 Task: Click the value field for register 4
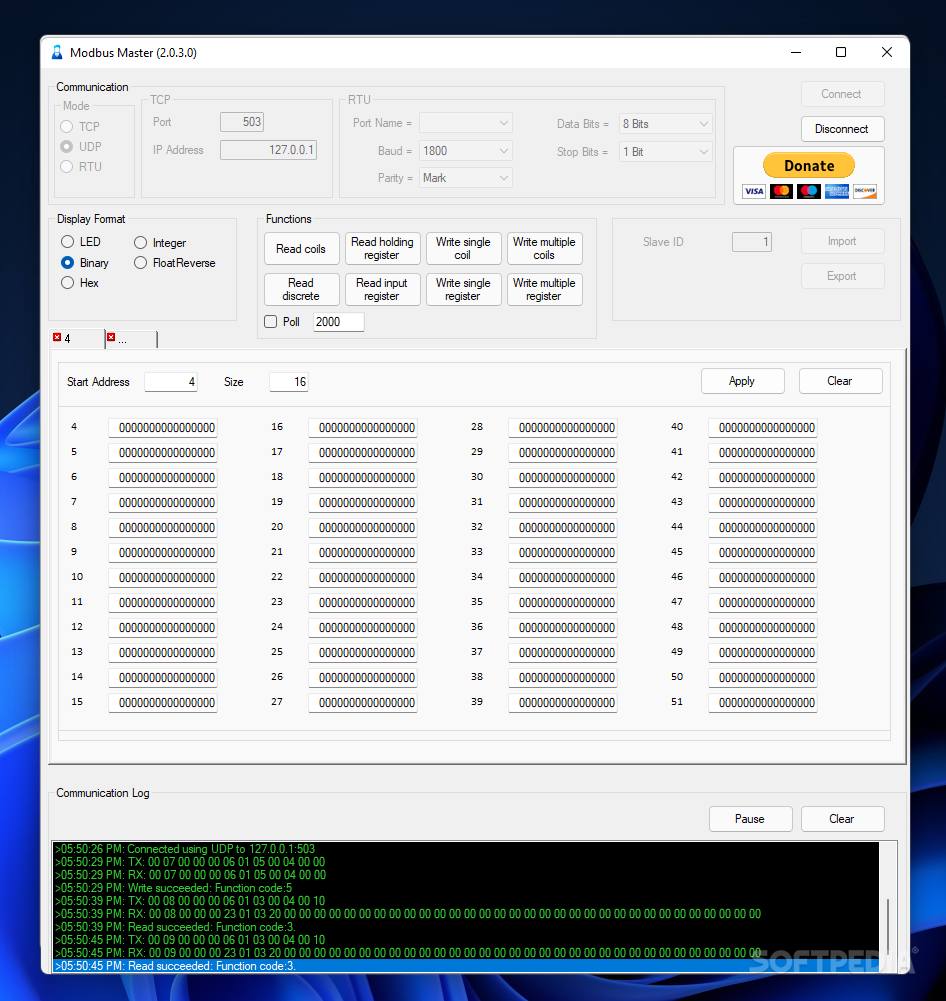pyautogui.click(x=163, y=427)
